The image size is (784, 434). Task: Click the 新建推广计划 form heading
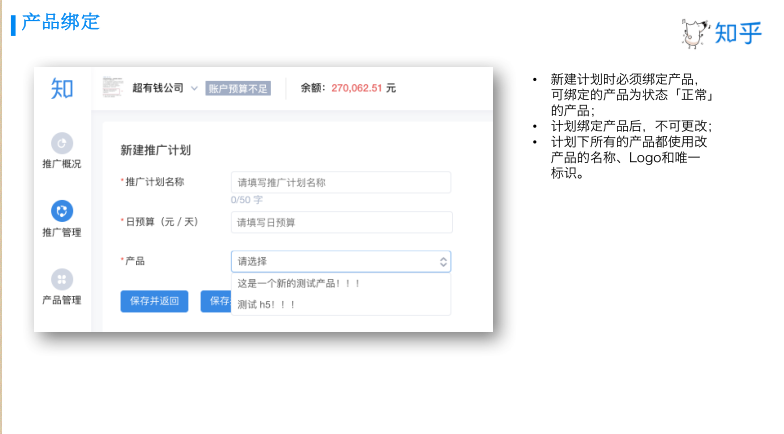155,150
